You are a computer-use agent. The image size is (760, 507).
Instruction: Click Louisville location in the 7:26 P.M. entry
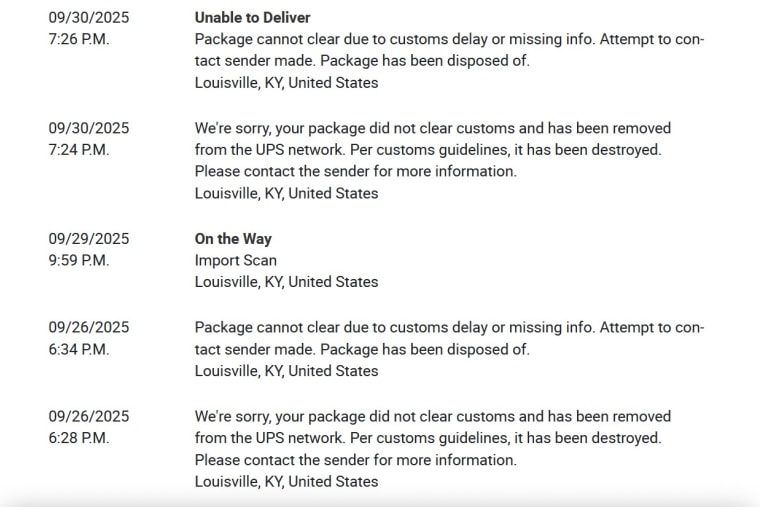click(286, 83)
